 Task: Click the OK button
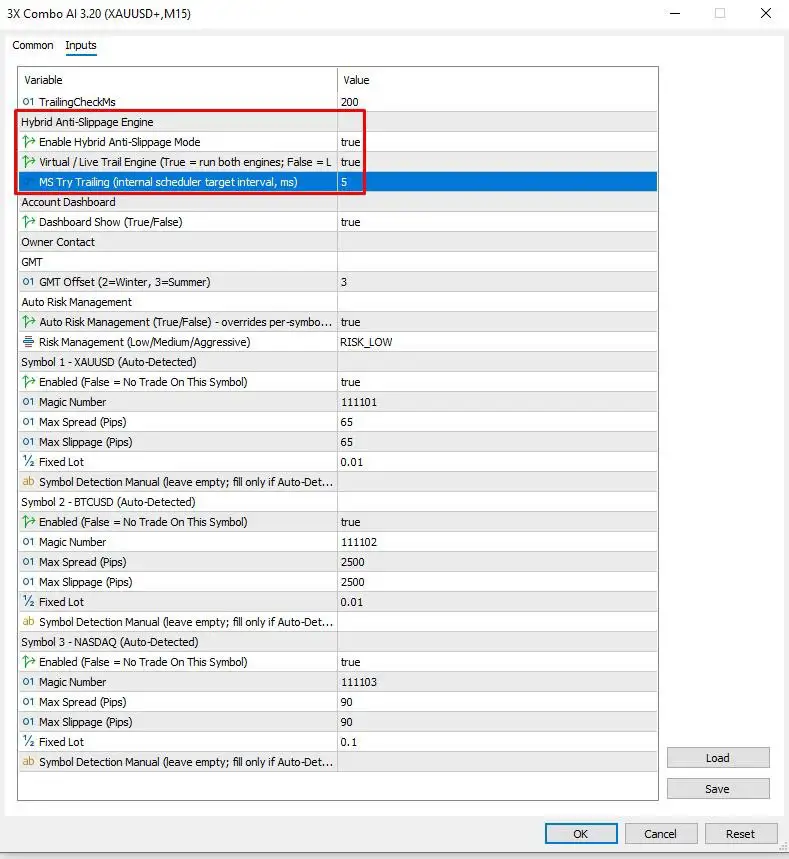pos(581,834)
